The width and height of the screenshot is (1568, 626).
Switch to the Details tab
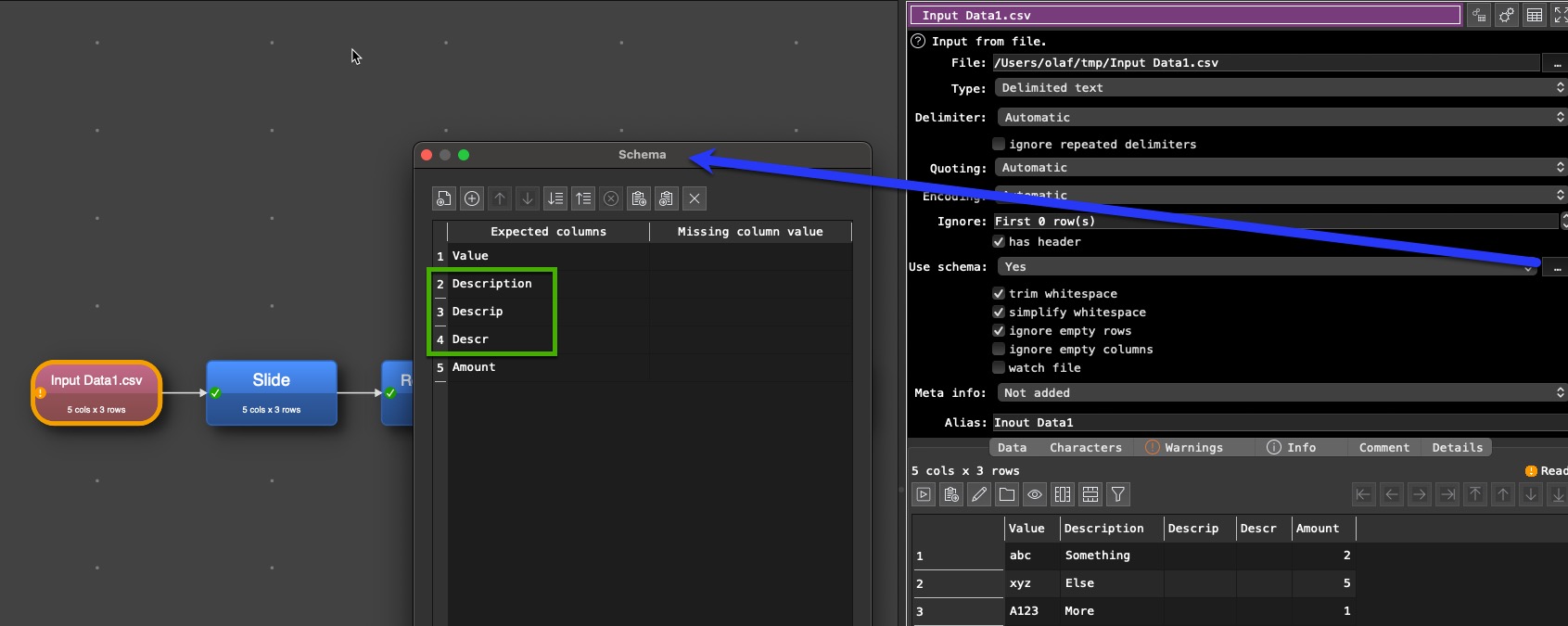point(1457,447)
